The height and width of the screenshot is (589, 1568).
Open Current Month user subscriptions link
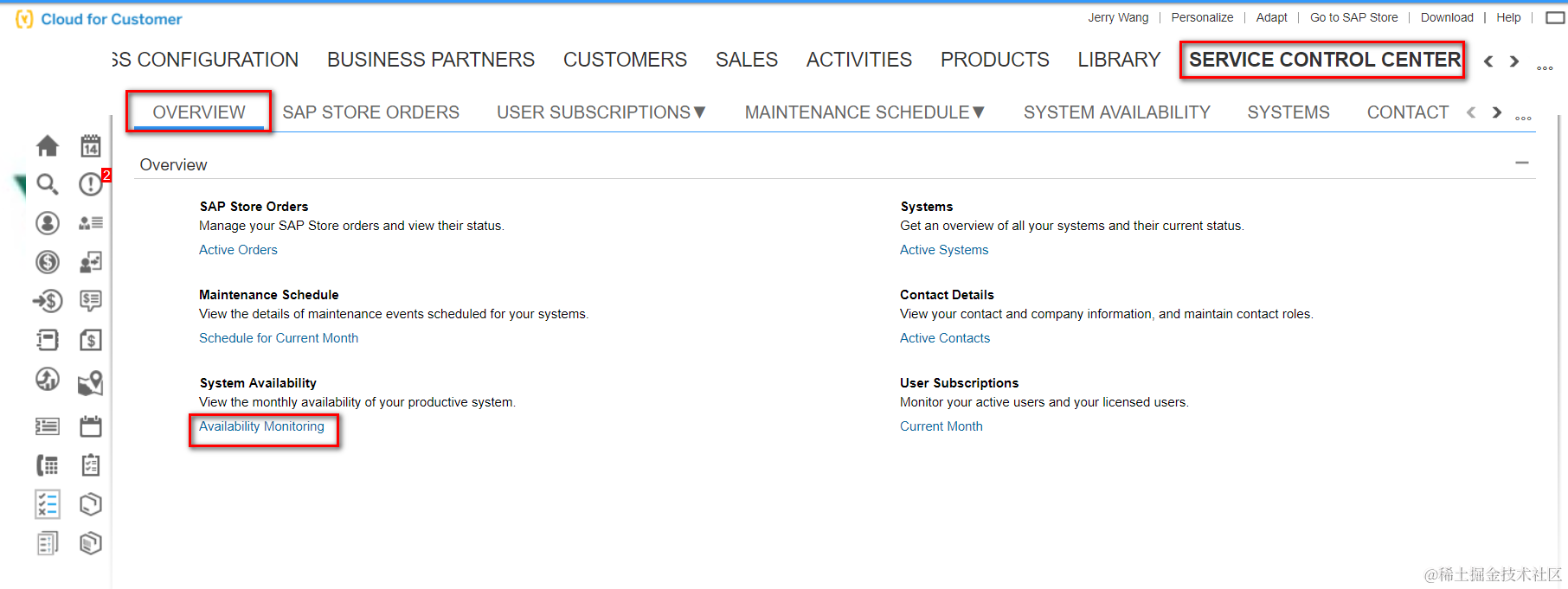(941, 426)
